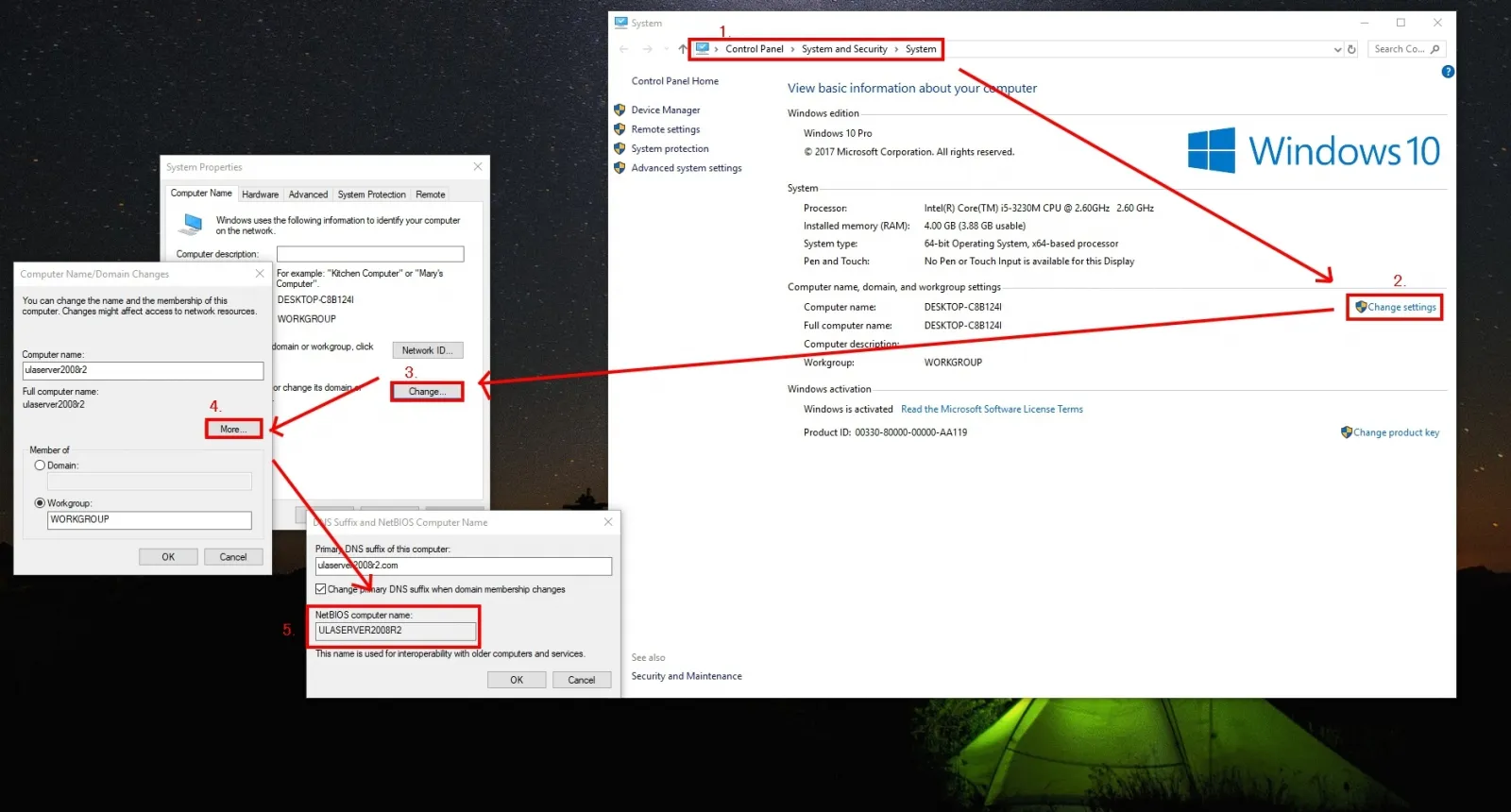Click the refresh icon in address bar

tap(1351, 49)
